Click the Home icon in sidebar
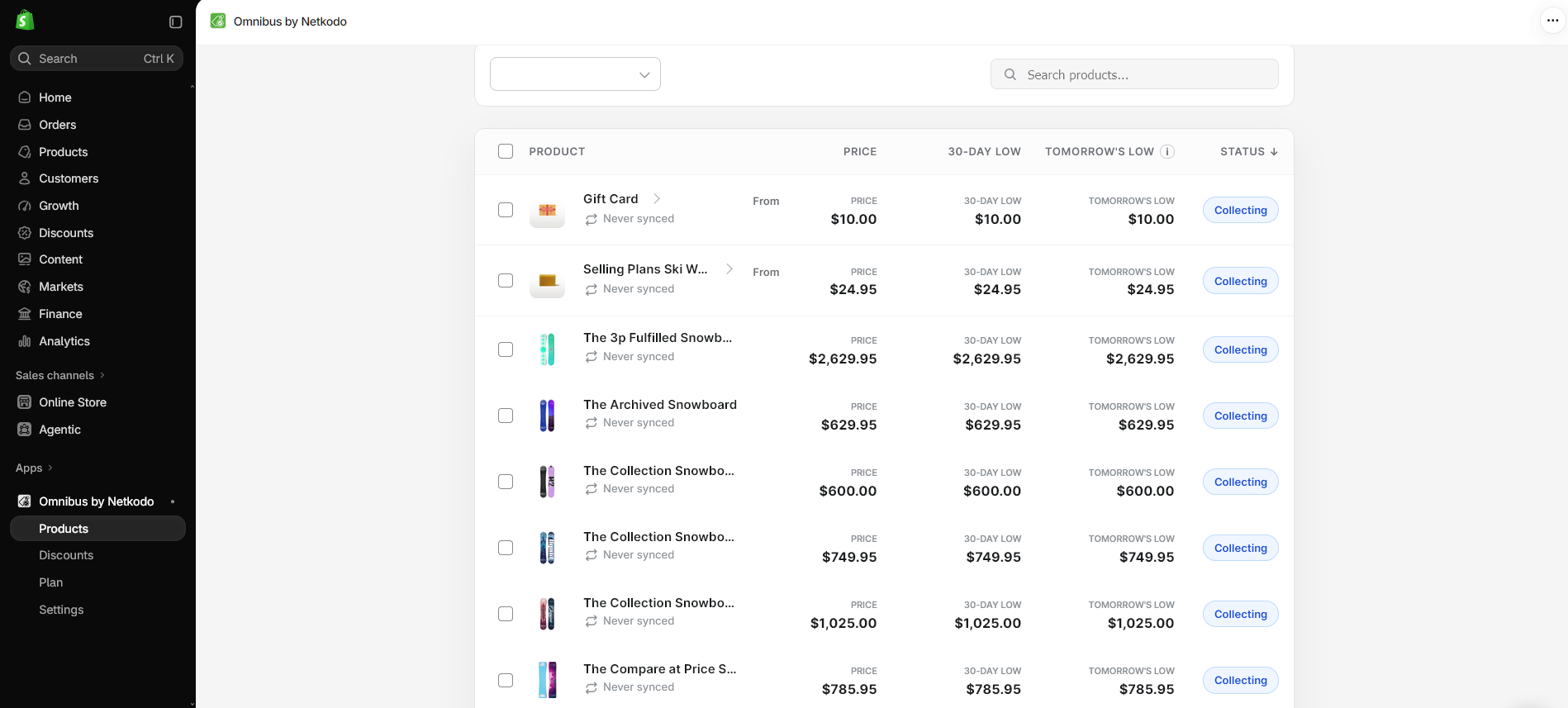1568x708 pixels. coord(25,97)
